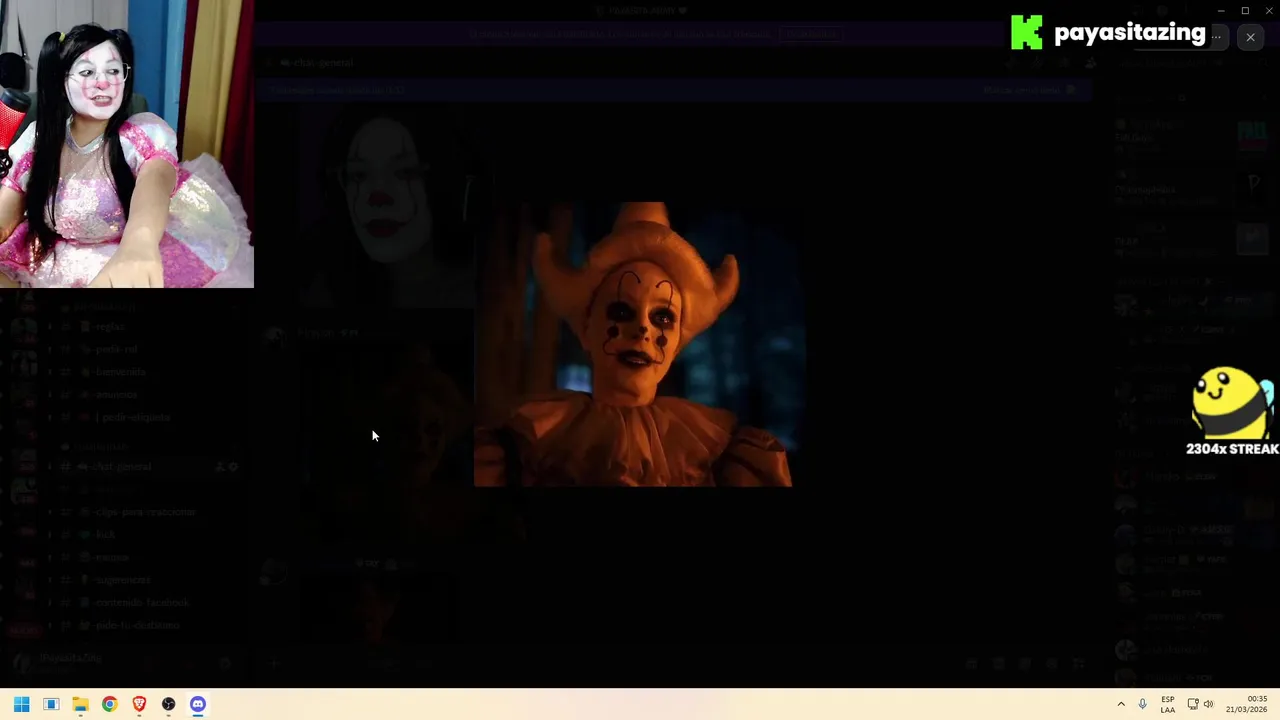
Task: Open File Explorer from the taskbar
Action: [x=80, y=704]
